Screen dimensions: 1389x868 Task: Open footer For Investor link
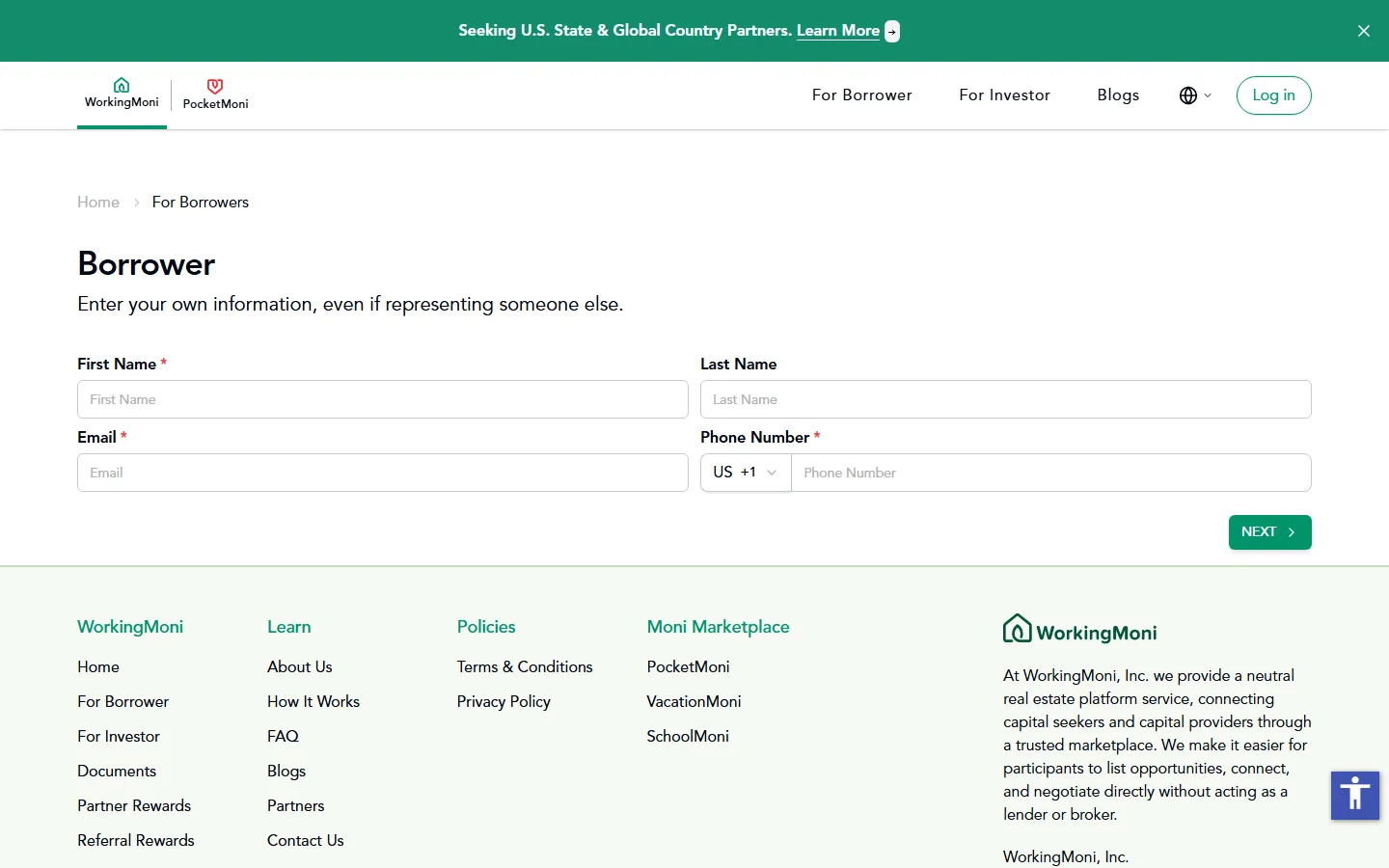click(x=119, y=736)
